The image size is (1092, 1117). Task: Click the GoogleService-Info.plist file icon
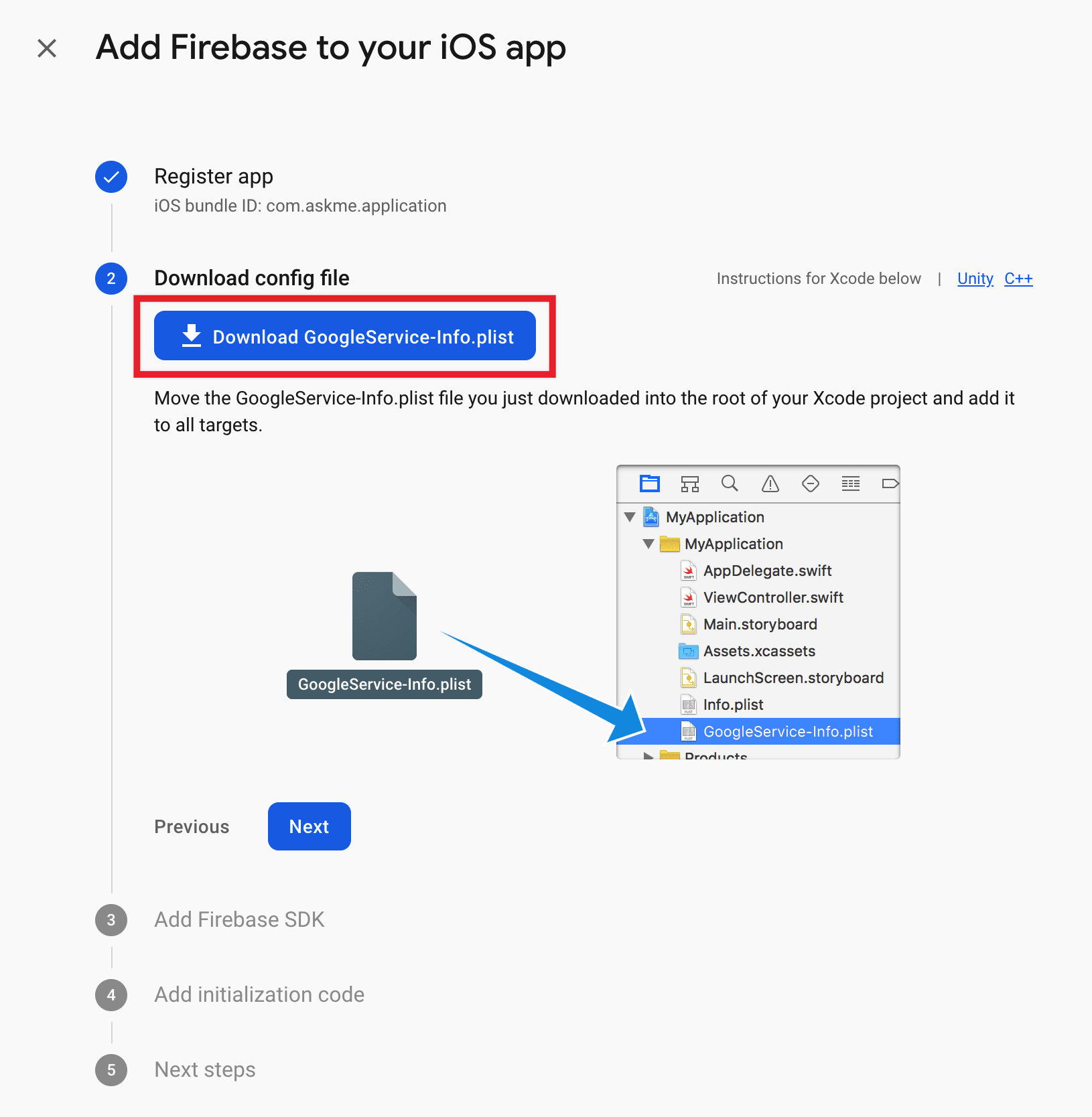384,616
